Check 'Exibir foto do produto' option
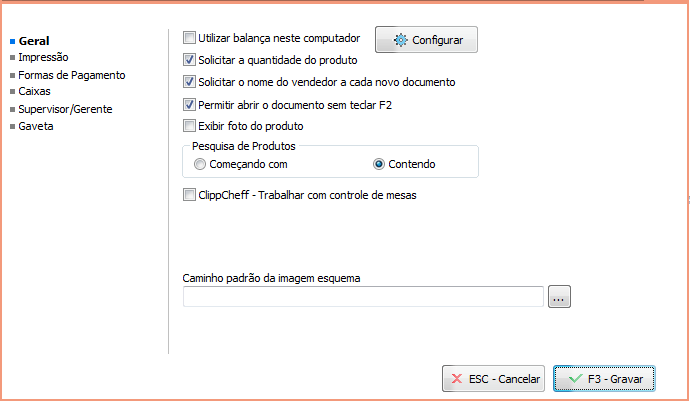 pos(190,126)
